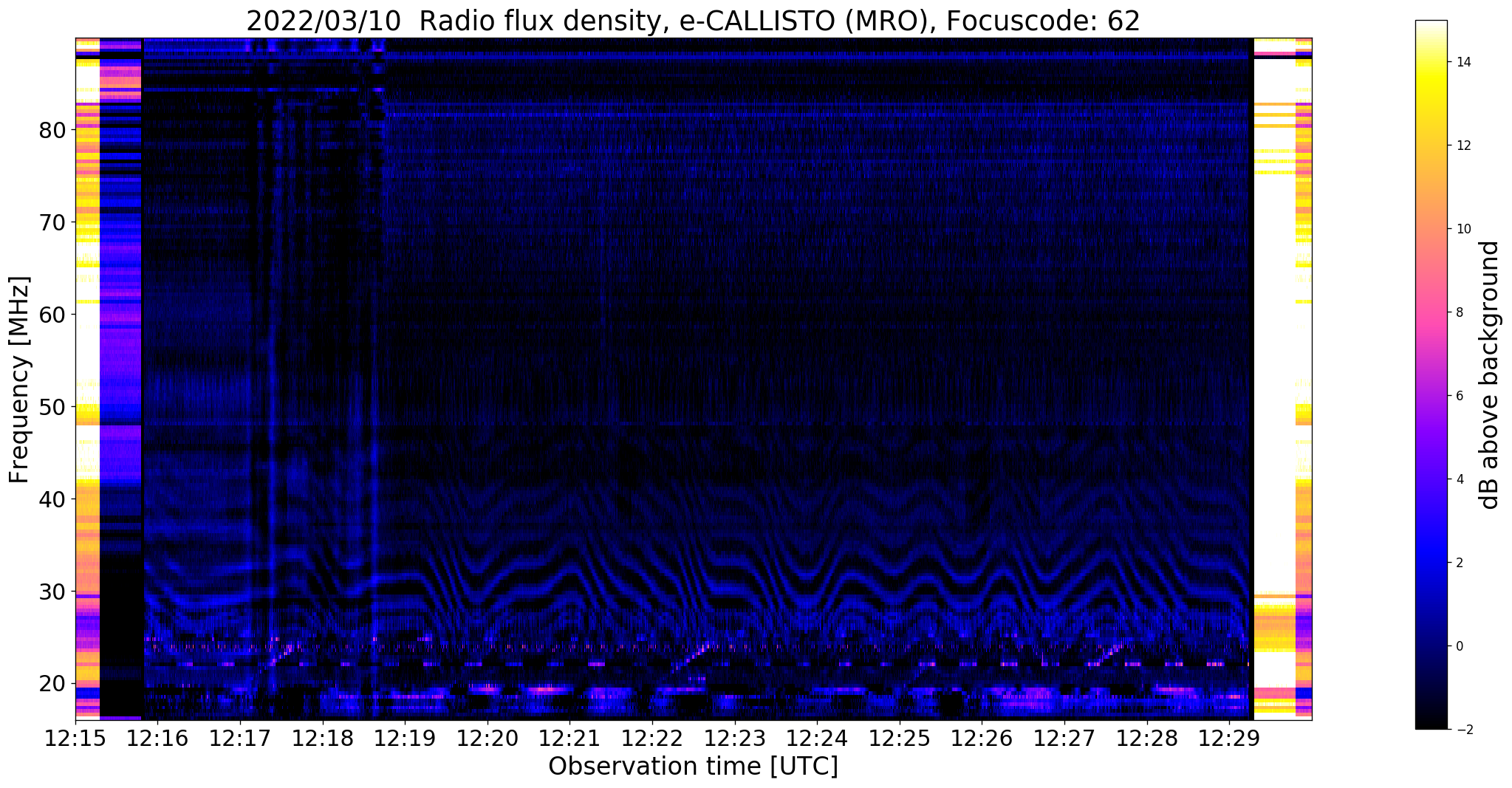The width and height of the screenshot is (1512, 788).
Task: Click the 12:18 time tick label
Action: click(323, 738)
